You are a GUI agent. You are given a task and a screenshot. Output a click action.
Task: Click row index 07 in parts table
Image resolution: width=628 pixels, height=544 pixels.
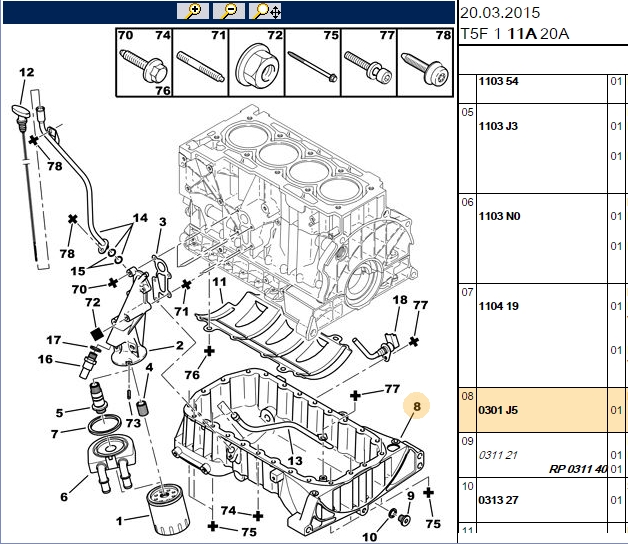coord(467,292)
